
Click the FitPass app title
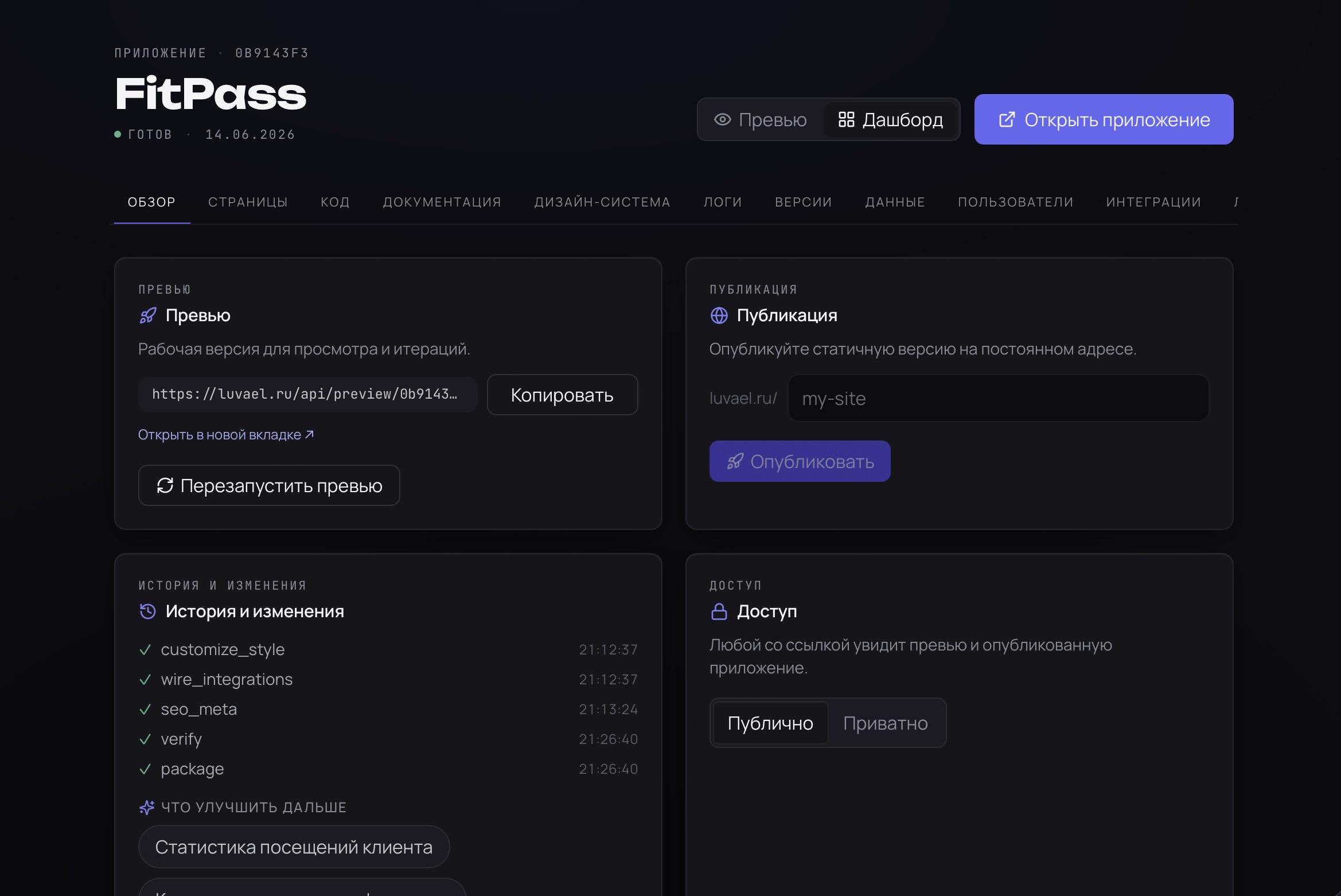point(210,94)
